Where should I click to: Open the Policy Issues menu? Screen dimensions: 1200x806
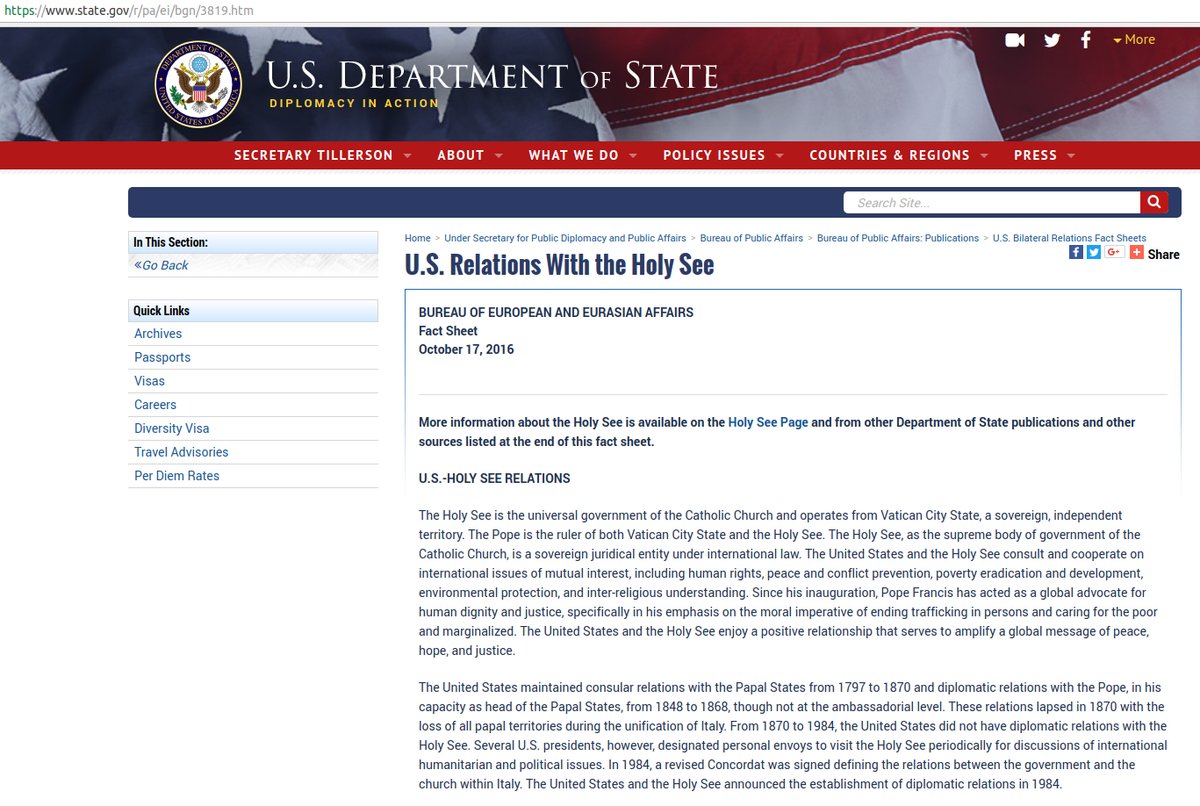(723, 155)
